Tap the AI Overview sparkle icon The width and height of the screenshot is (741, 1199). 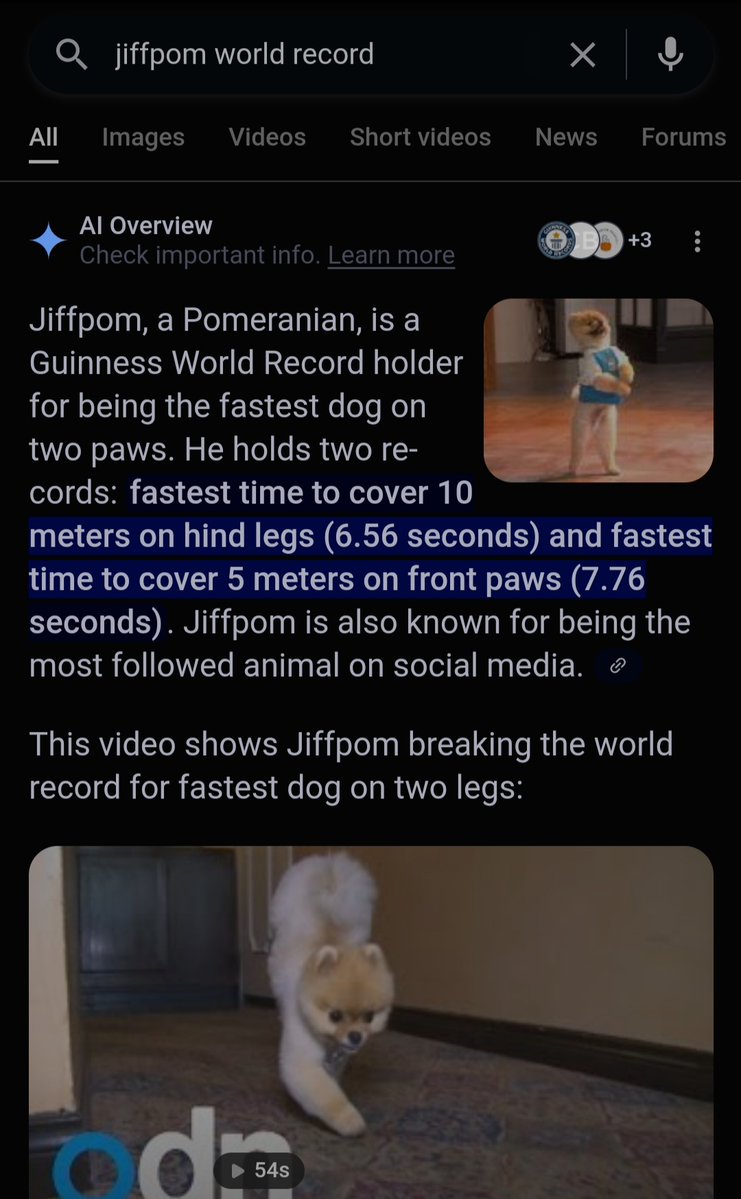tap(49, 241)
